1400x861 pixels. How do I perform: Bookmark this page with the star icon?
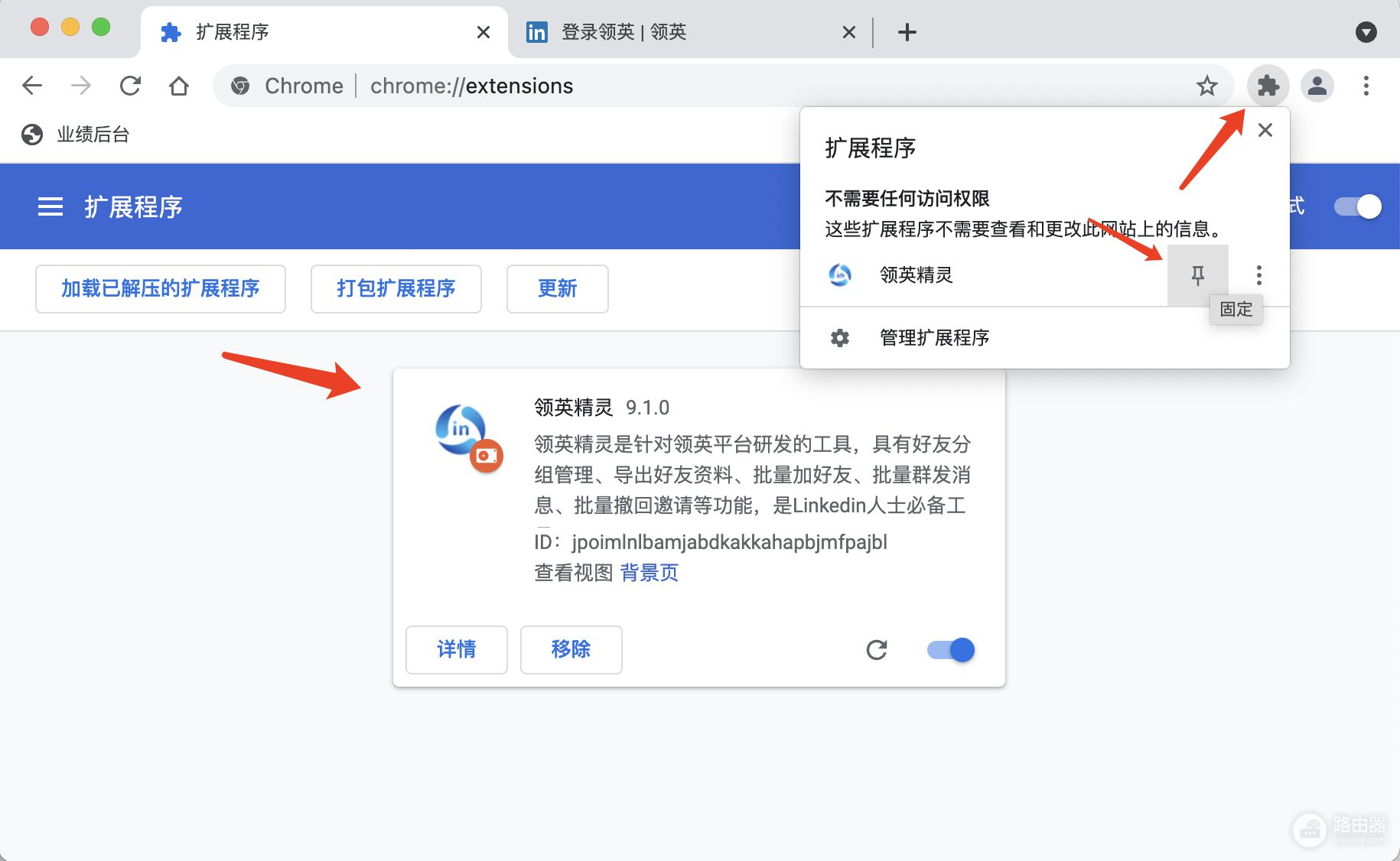point(1206,86)
